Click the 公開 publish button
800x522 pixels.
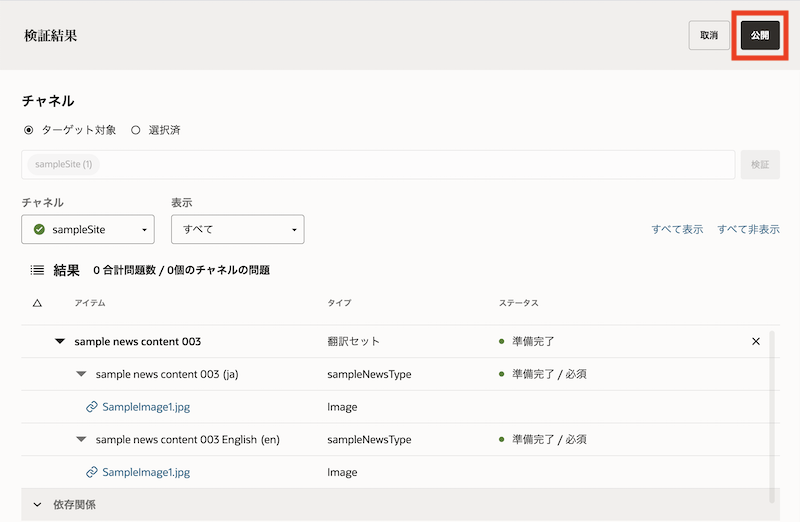pos(760,35)
